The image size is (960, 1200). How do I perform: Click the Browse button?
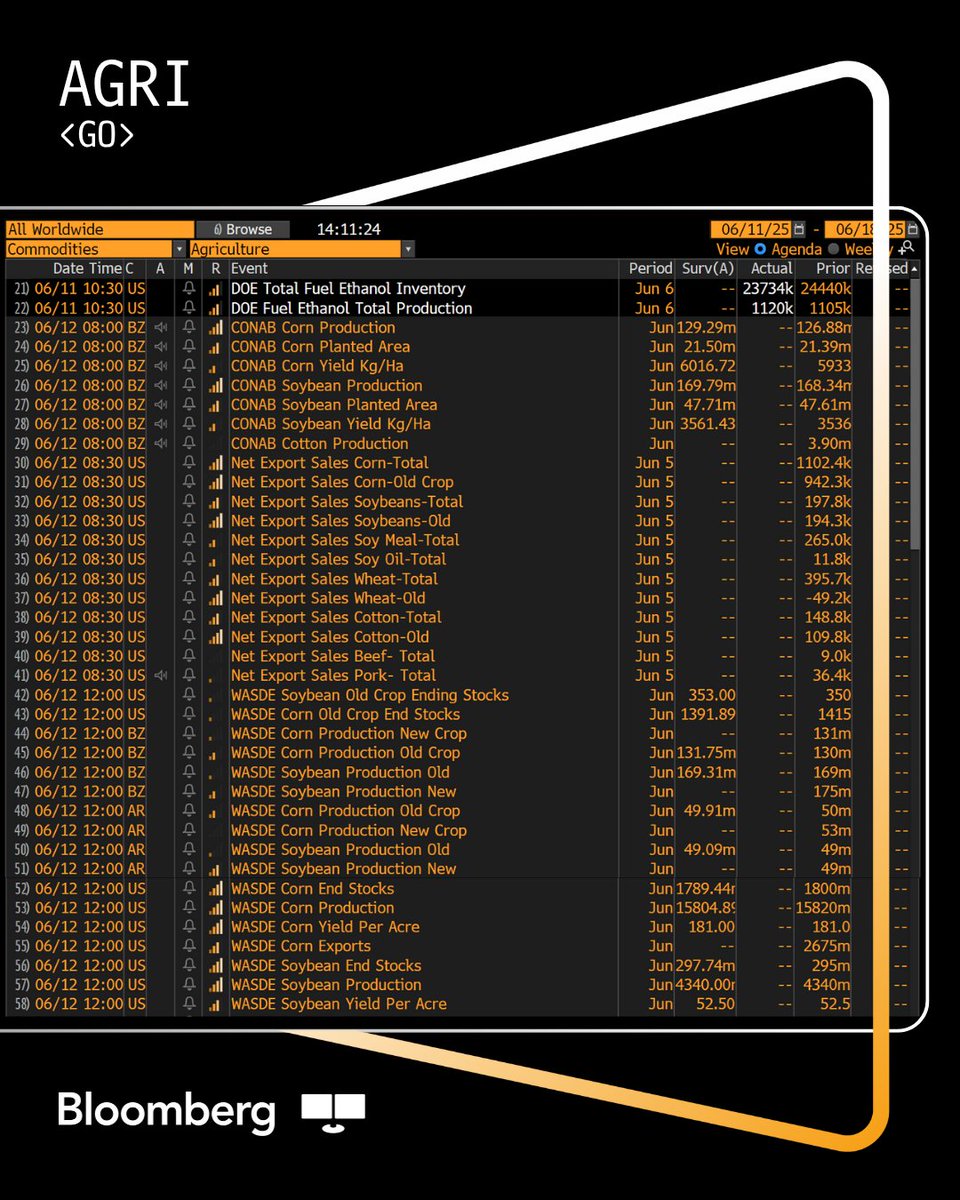tap(243, 230)
